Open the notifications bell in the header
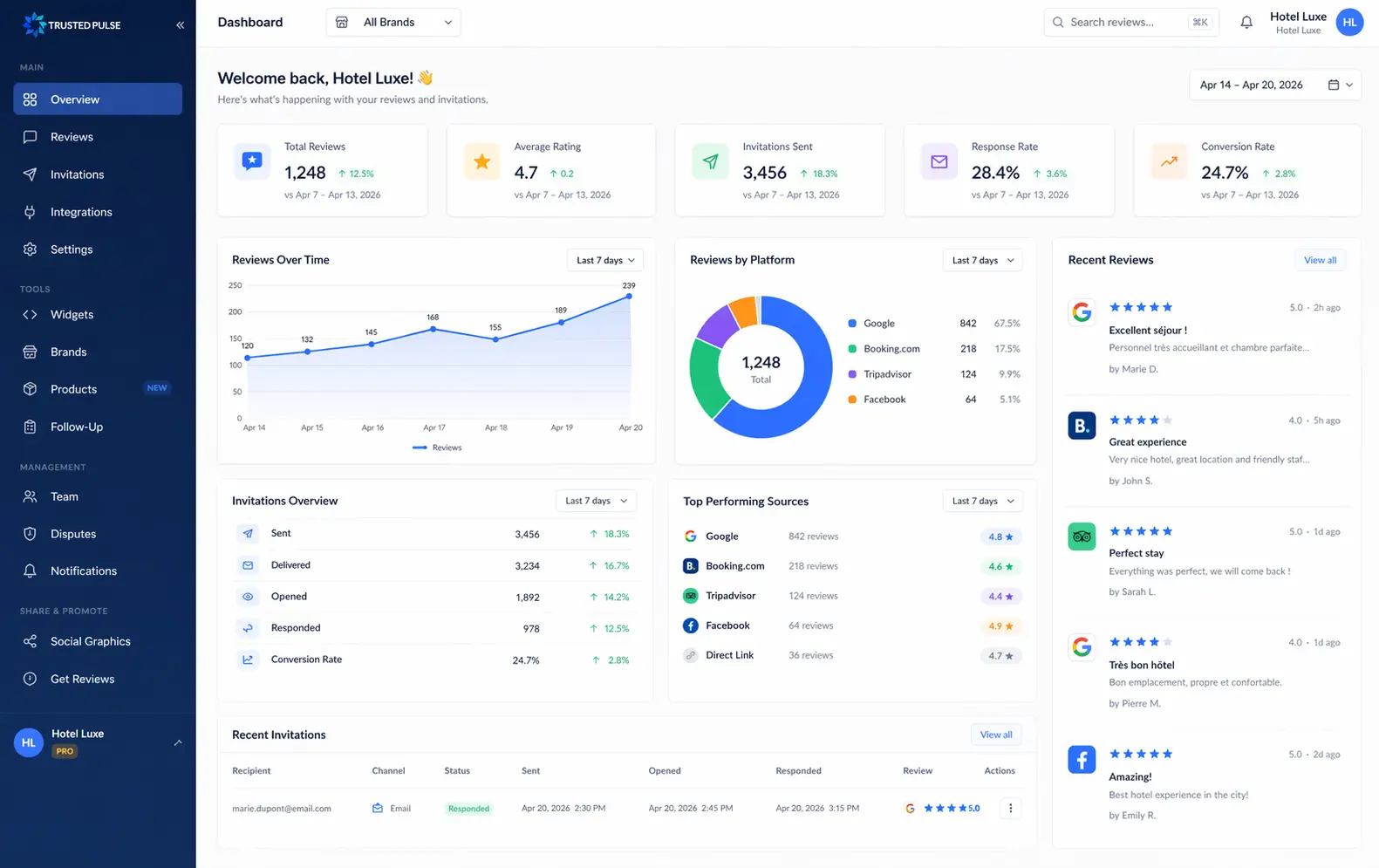 (x=1246, y=23)
